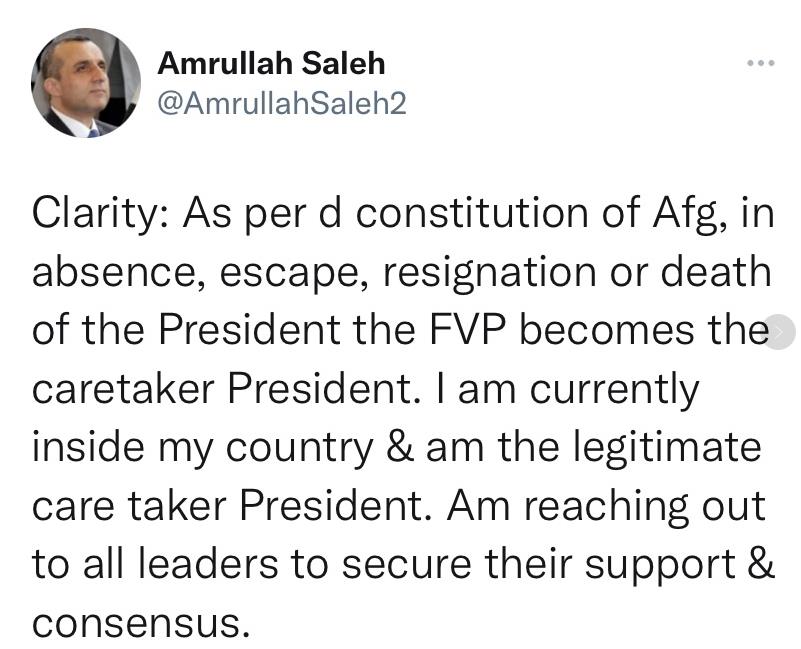Screen dimensions: 801x649
Task: Open Amrullah Saleh's profile picture
Action: click(86, 83)
